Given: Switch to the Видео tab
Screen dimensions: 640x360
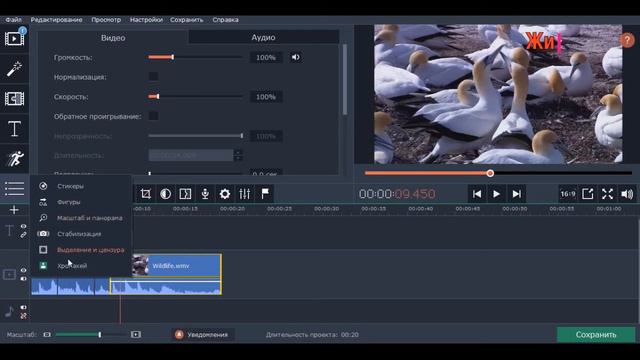Looking at the screenshot, I should point(113,38).
